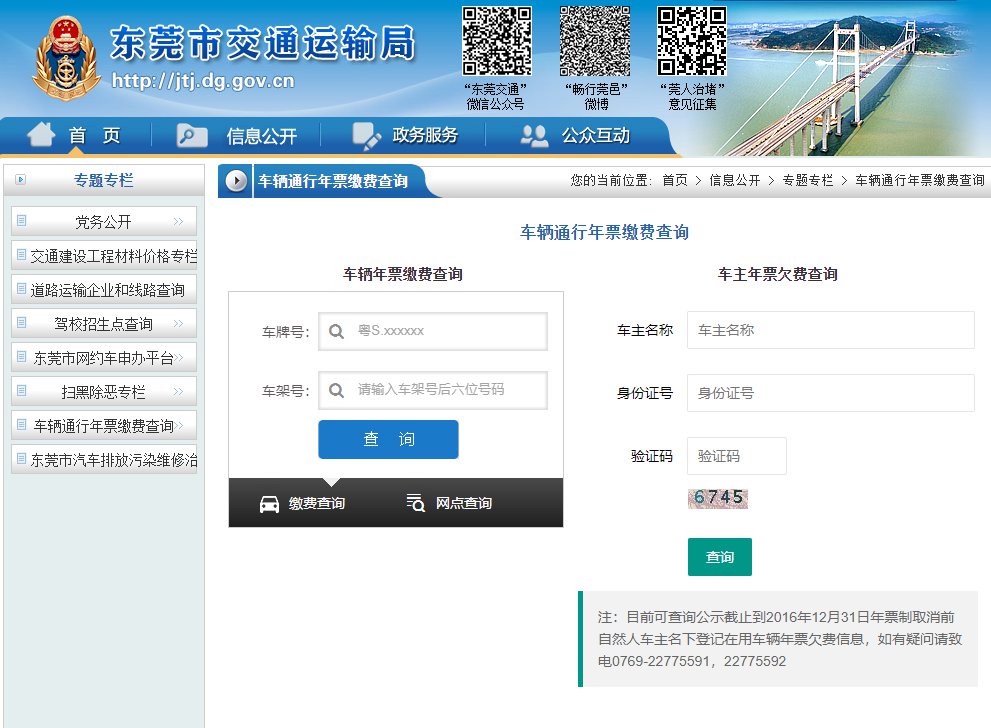This screenshot has height=728, width=991.
Task: Expand the 驾校招生点查询 sidebar item
Action: click(104, 324)
